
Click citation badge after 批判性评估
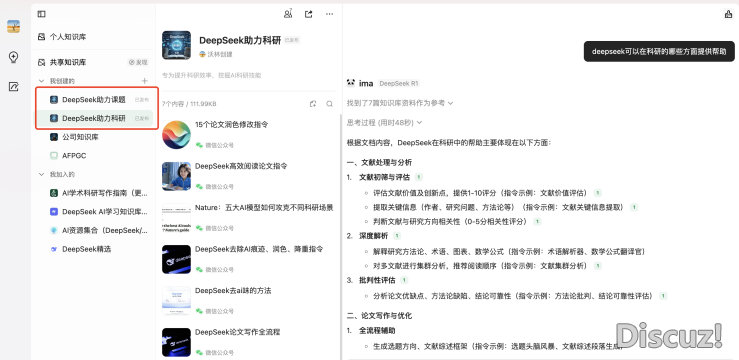click(x=404, y=280)
